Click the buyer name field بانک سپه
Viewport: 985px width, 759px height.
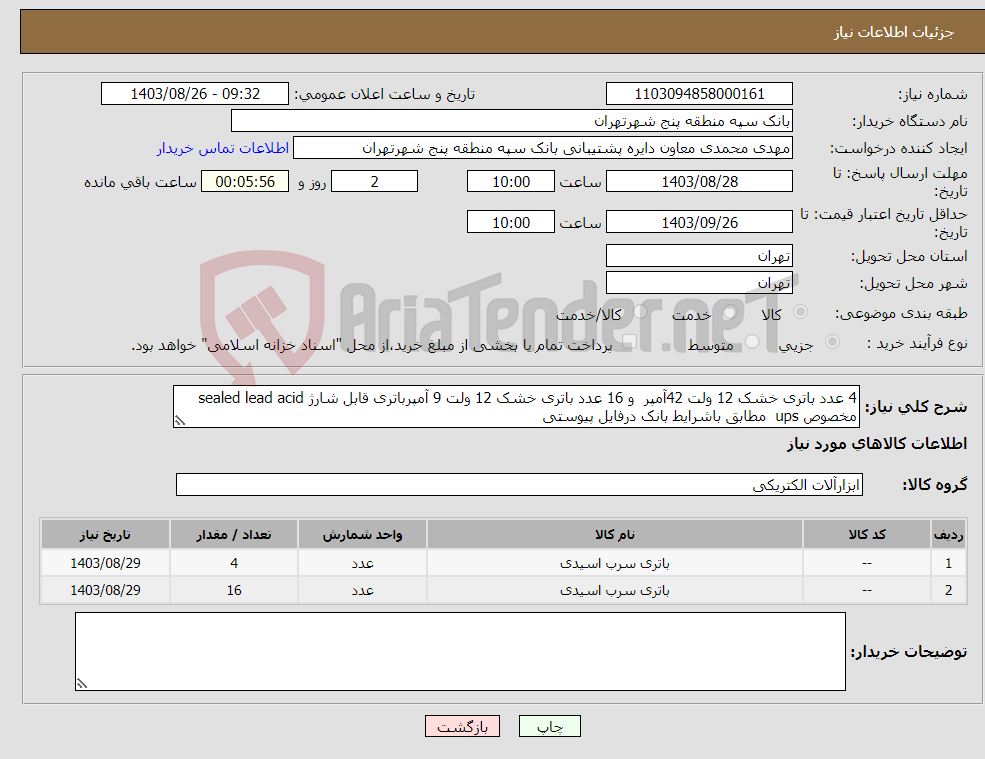pyautogui.click(x=512, y=121)
